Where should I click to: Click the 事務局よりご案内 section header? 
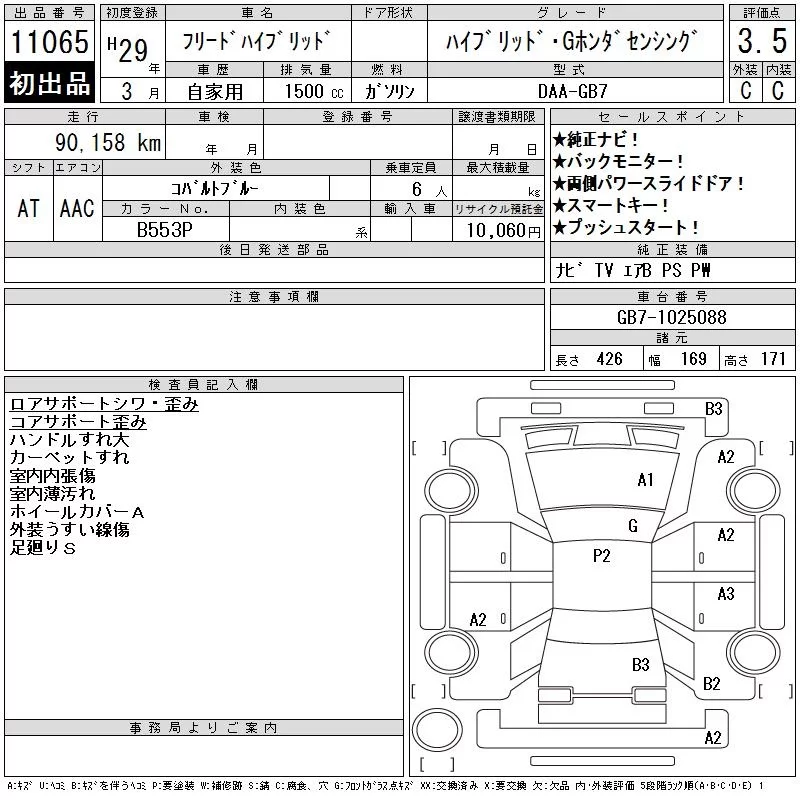coord(204,728)
